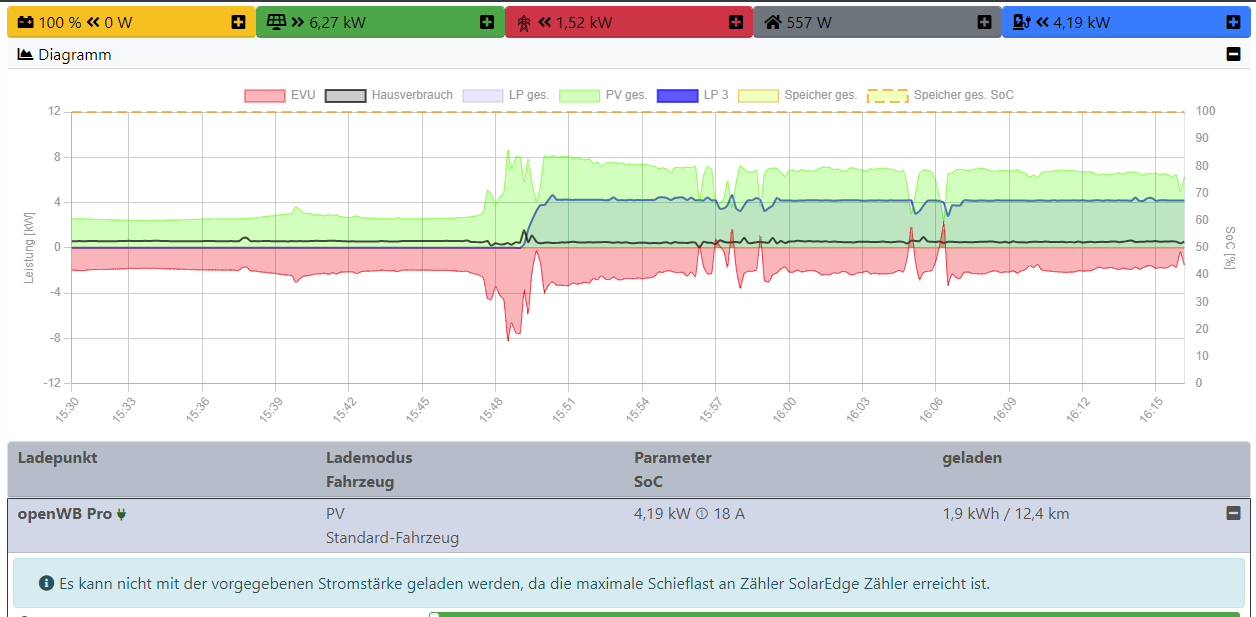Toggle Speicher ges. series in chart legend
Viewport: 1256px width, 617px height.
[798, 95]
